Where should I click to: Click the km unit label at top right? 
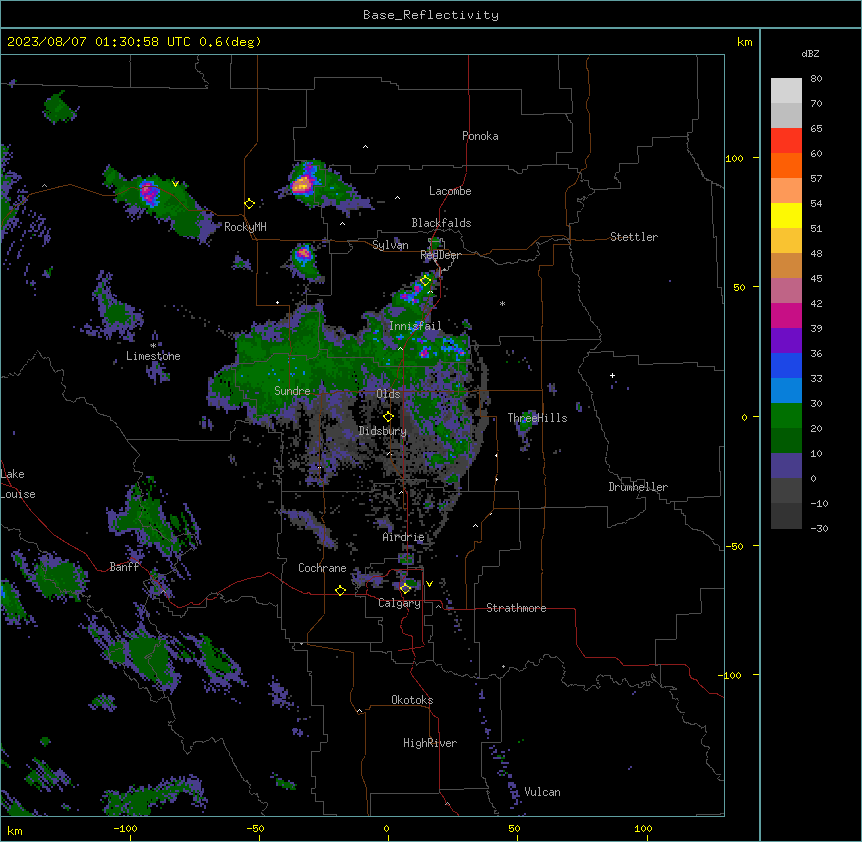(744, 42)
